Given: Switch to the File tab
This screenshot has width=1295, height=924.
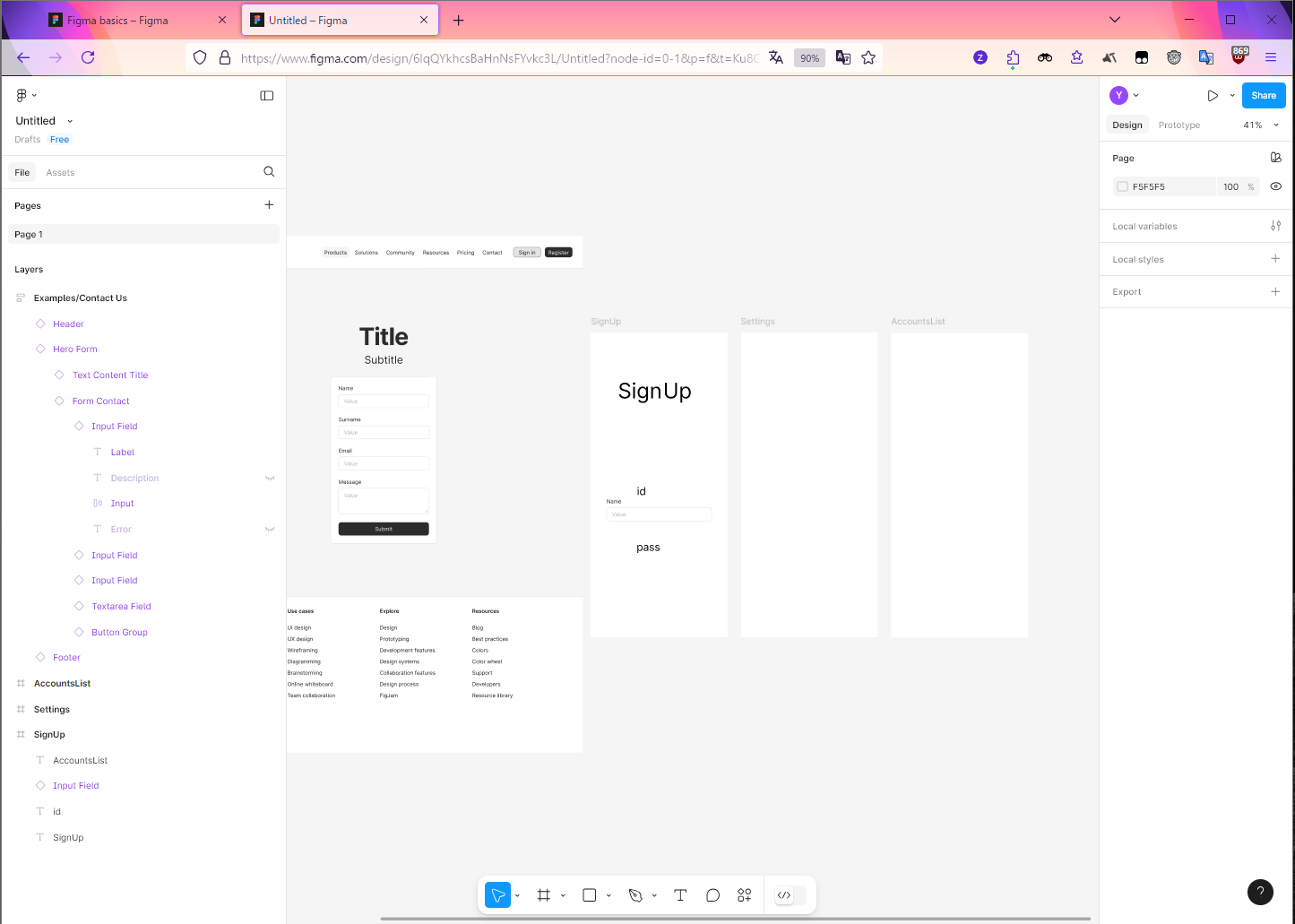Looking at the screenshot, I should coord(22,172).
